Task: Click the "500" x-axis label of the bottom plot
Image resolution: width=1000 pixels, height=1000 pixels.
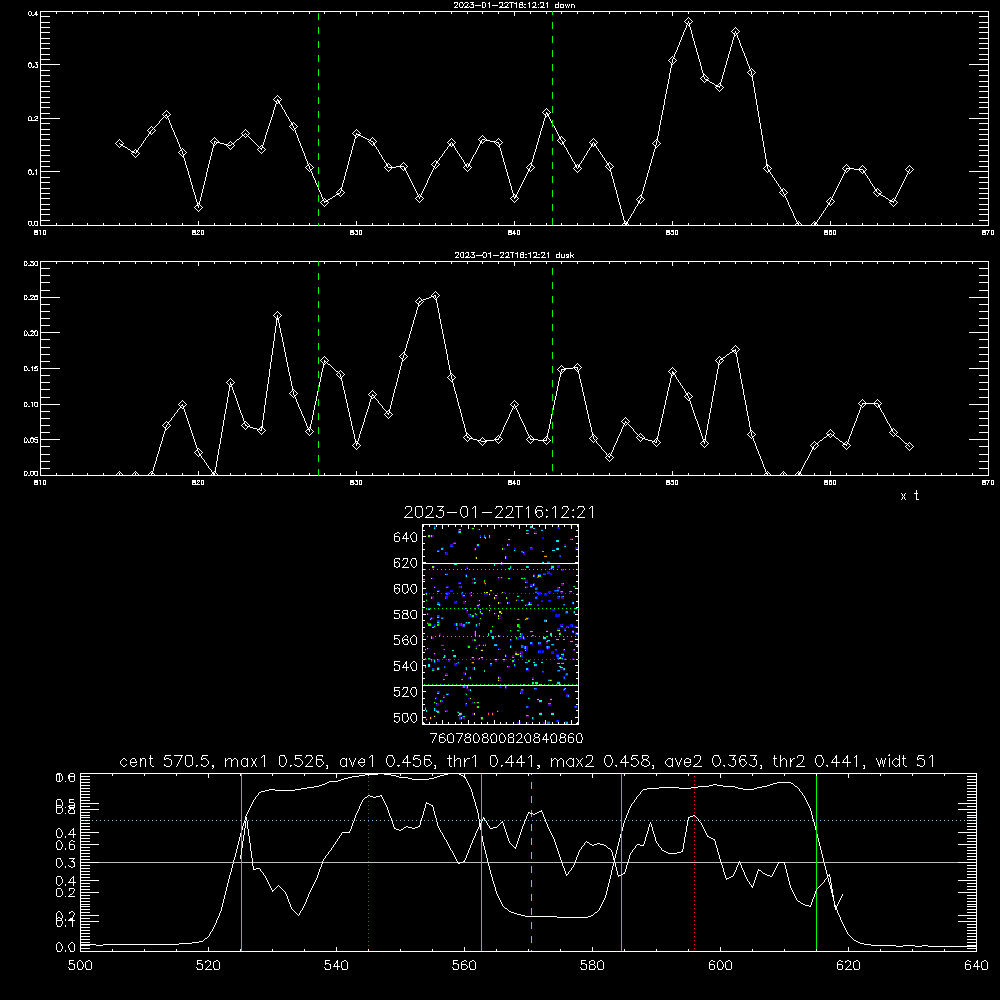Action: tap(80, 966)
